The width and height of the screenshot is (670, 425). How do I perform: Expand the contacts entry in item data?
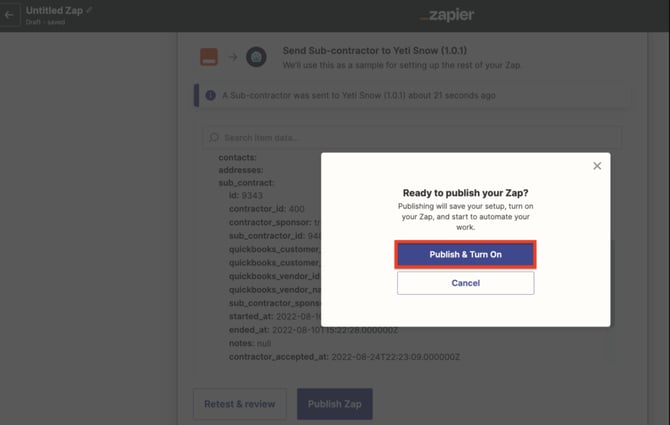238,157
